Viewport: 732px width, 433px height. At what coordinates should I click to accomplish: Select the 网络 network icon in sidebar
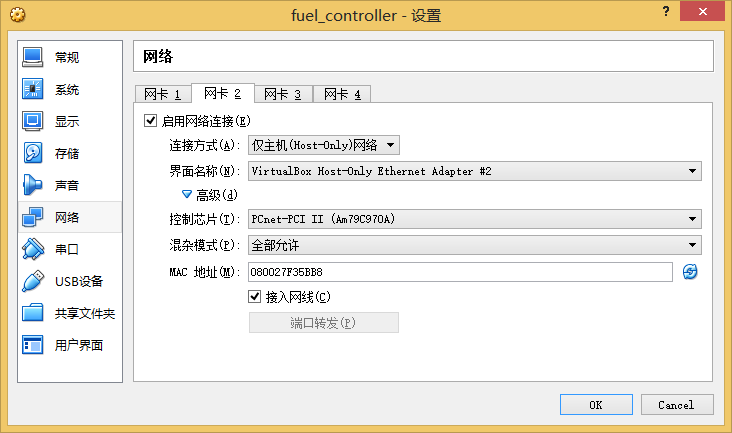point(33,217)
